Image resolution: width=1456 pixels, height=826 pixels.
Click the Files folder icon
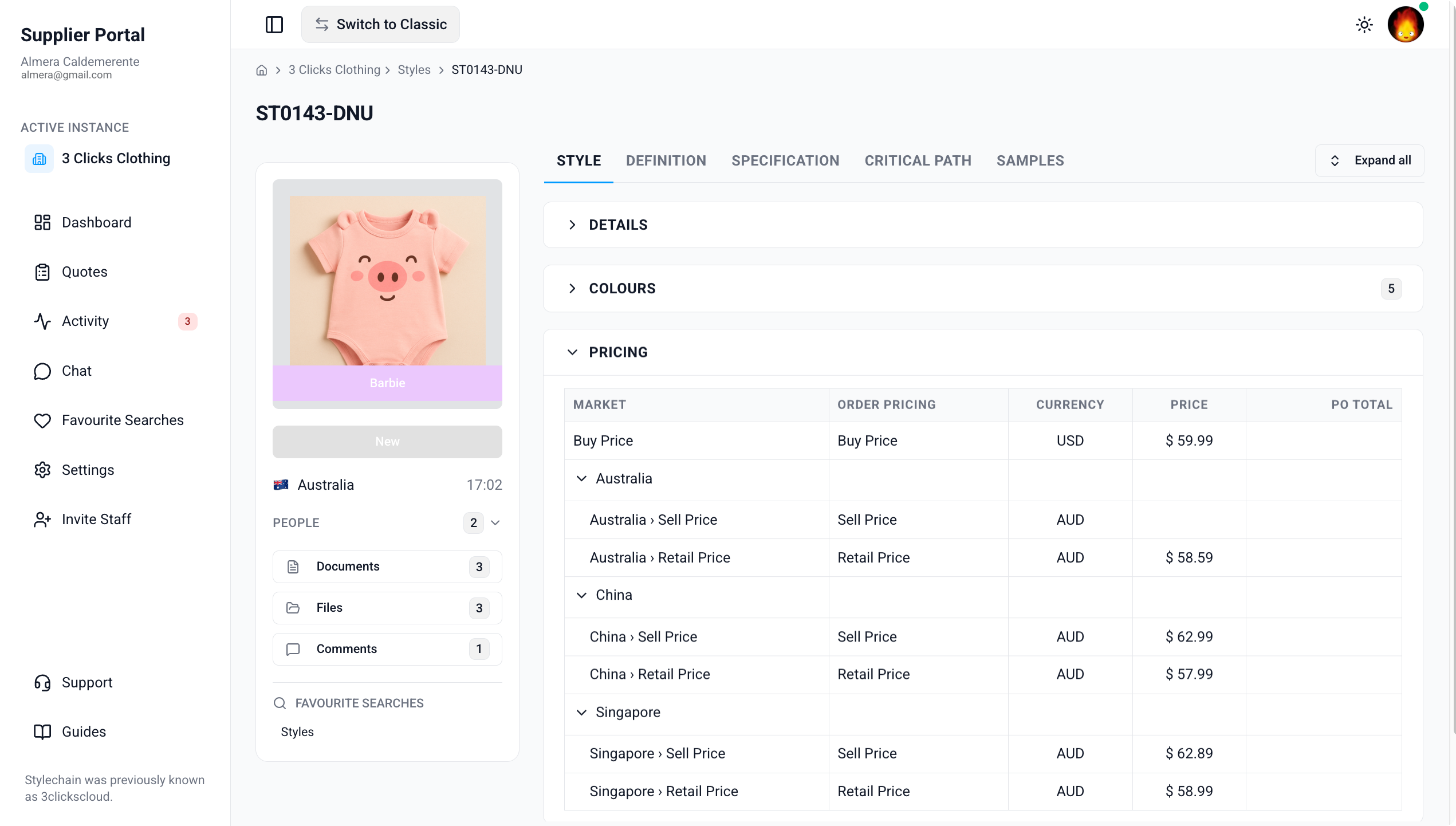click(293, 608)
